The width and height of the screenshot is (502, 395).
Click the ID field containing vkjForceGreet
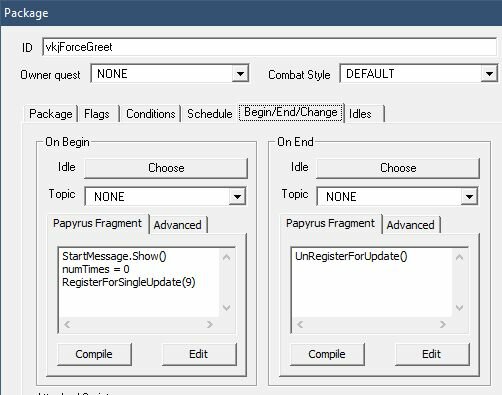tap(270, 47)
